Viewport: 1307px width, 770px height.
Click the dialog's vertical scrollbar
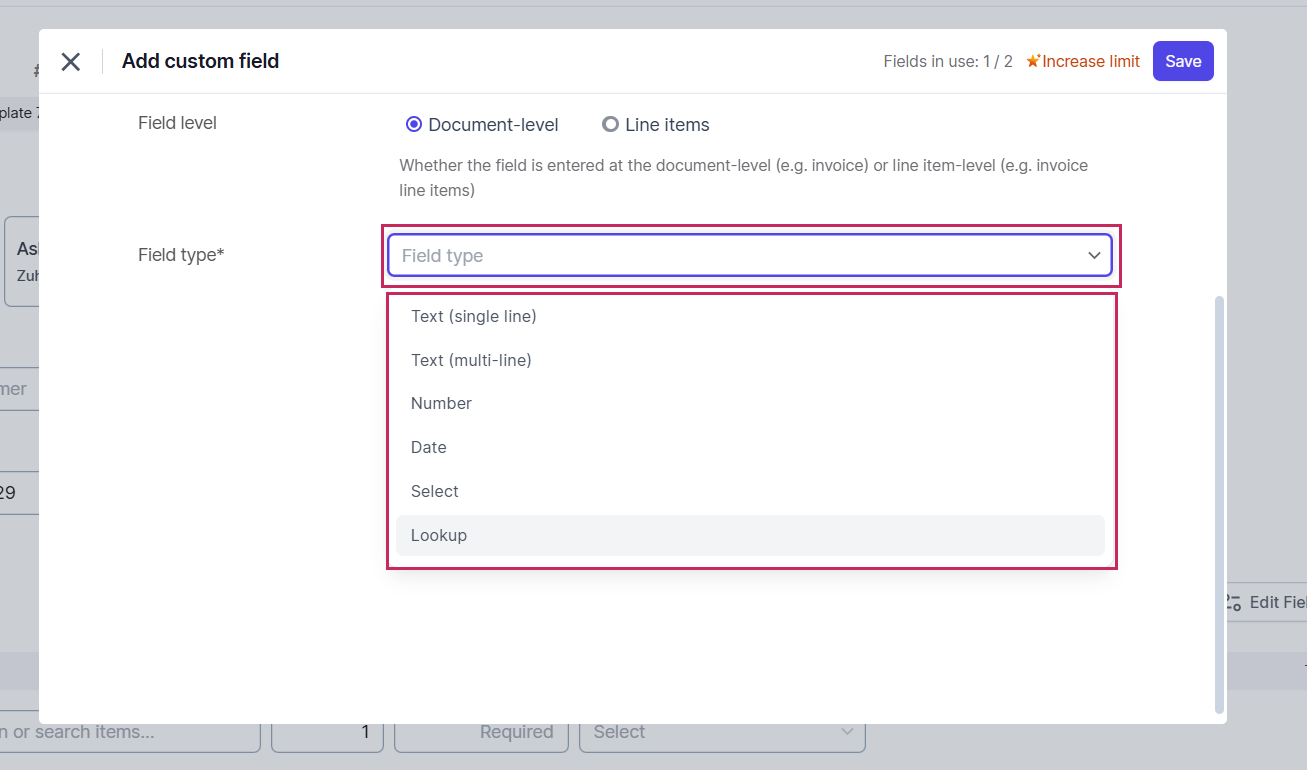(x=1218, y=500)
